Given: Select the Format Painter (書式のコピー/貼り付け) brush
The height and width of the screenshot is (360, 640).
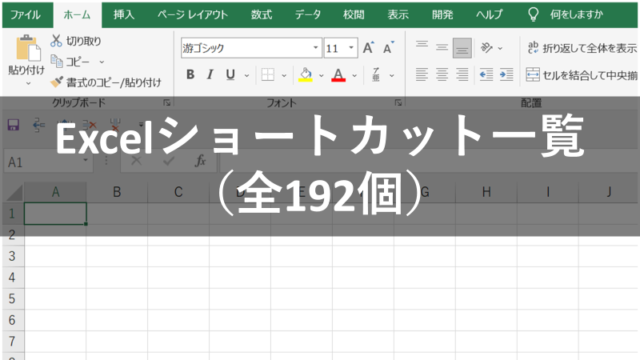Looking at the screenshot, I should pyautogui.click(x=56, y=82).
